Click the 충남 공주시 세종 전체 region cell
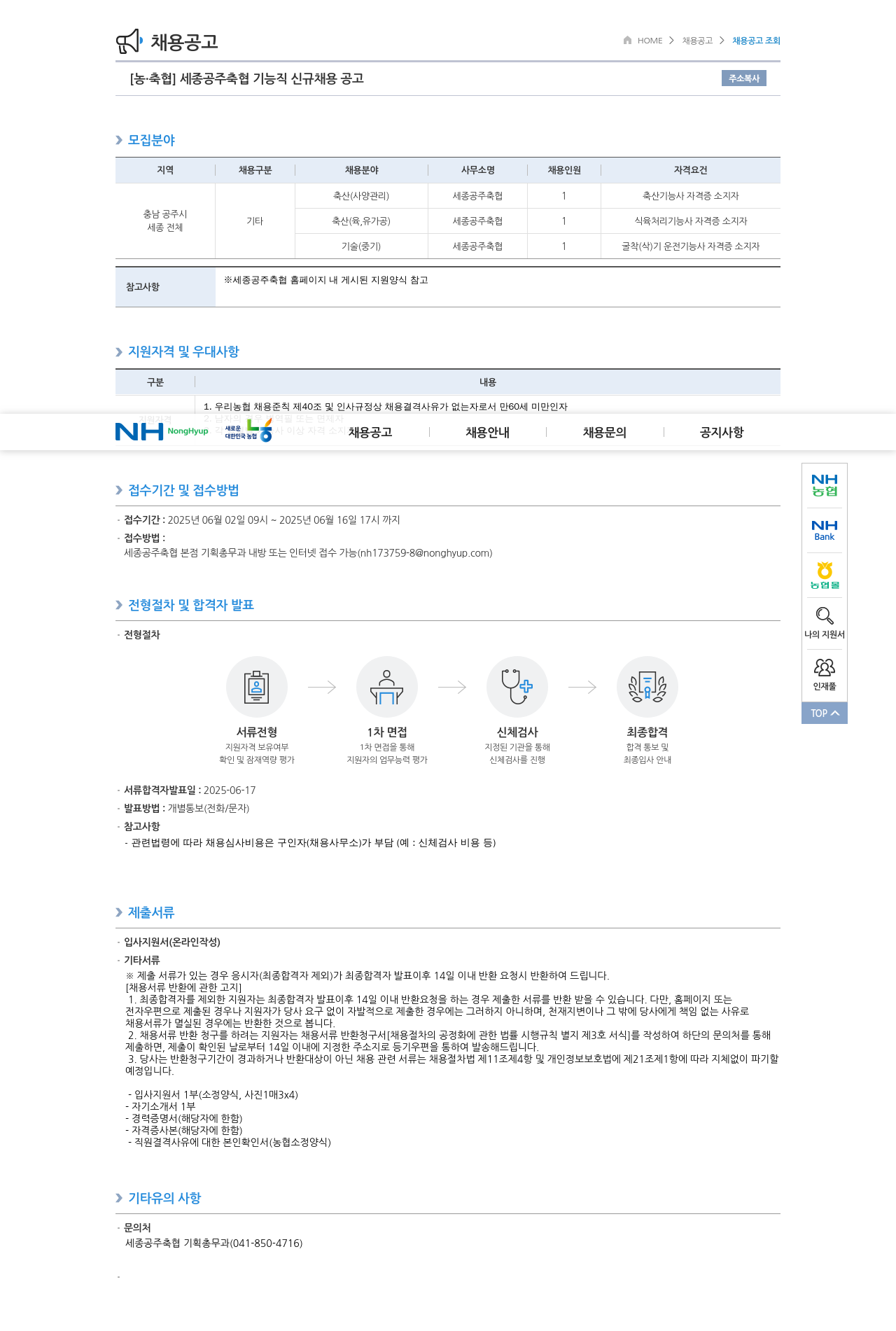The height and width of the screenshot is (1331, 896). [x=165, y=221]
